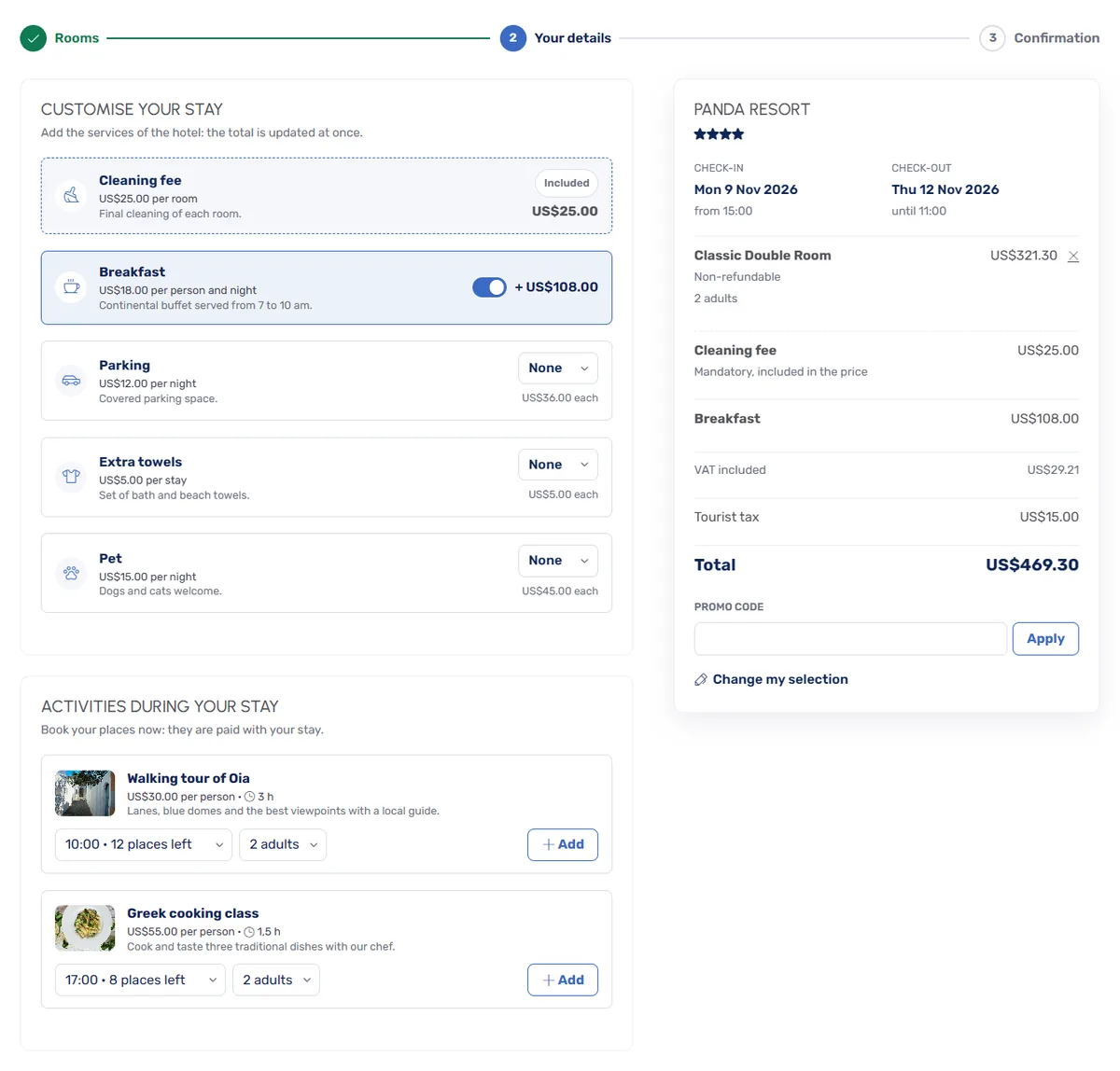Click the Greek cooking class thumbnail

coord(85,928)
